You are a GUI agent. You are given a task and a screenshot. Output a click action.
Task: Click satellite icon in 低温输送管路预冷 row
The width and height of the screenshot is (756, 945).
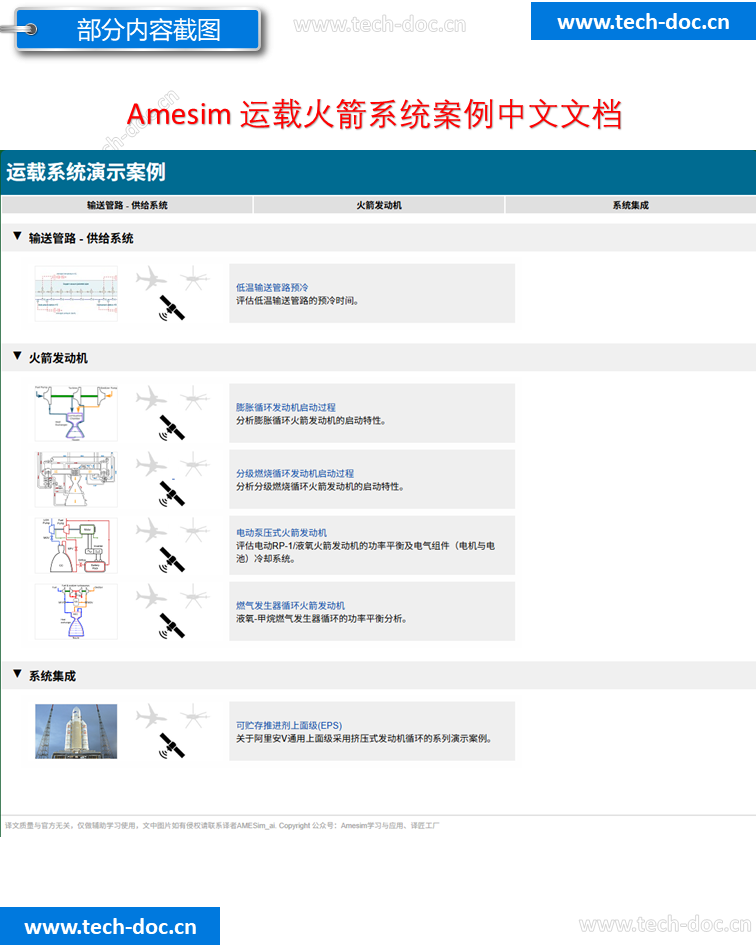(x=172, y=308)
